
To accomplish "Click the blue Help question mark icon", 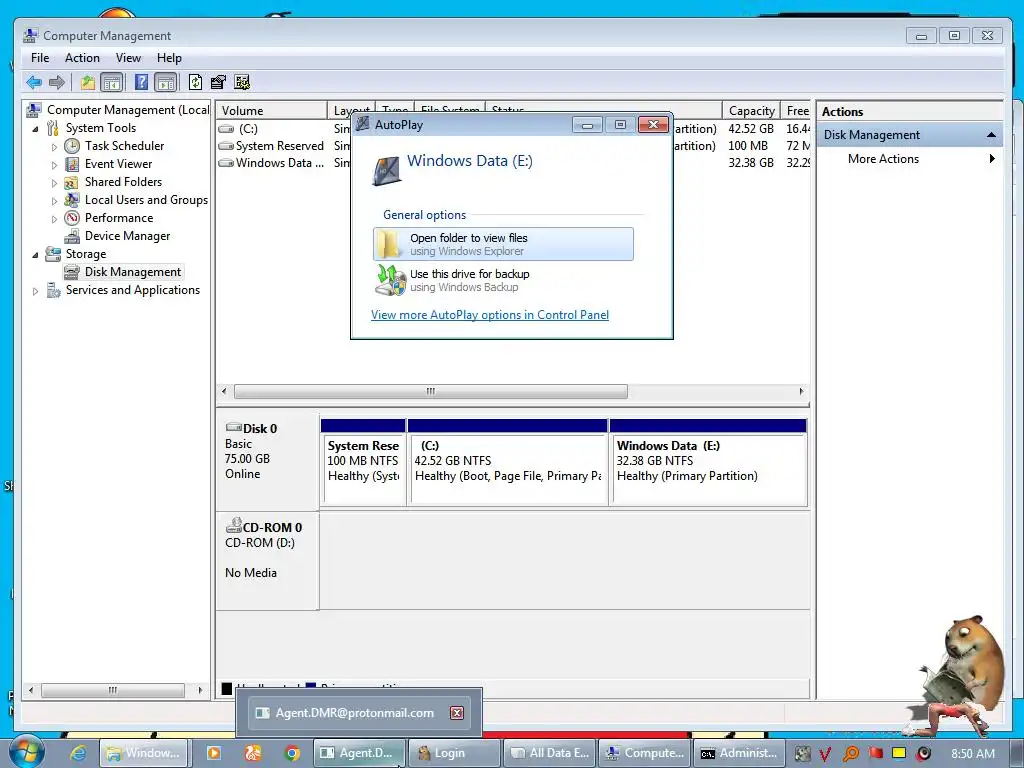I will pos(141,82).
